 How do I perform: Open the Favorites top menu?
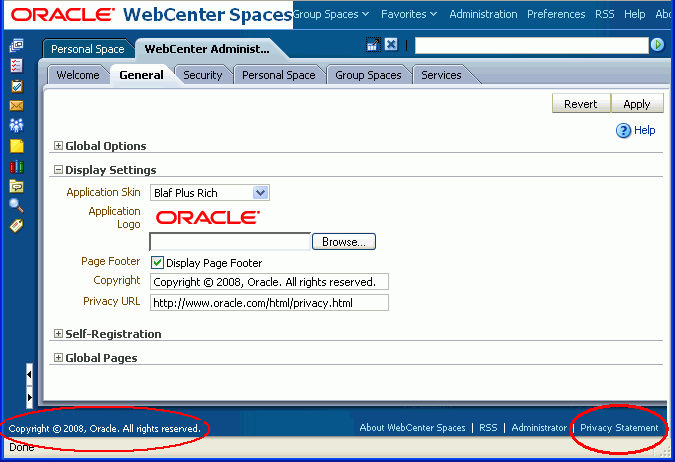point(409,14)
